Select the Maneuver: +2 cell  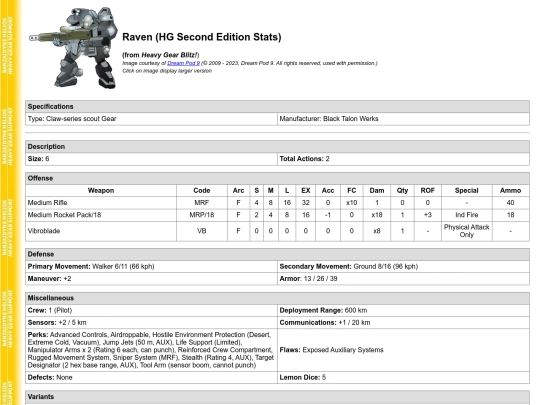tap(151, 279)
